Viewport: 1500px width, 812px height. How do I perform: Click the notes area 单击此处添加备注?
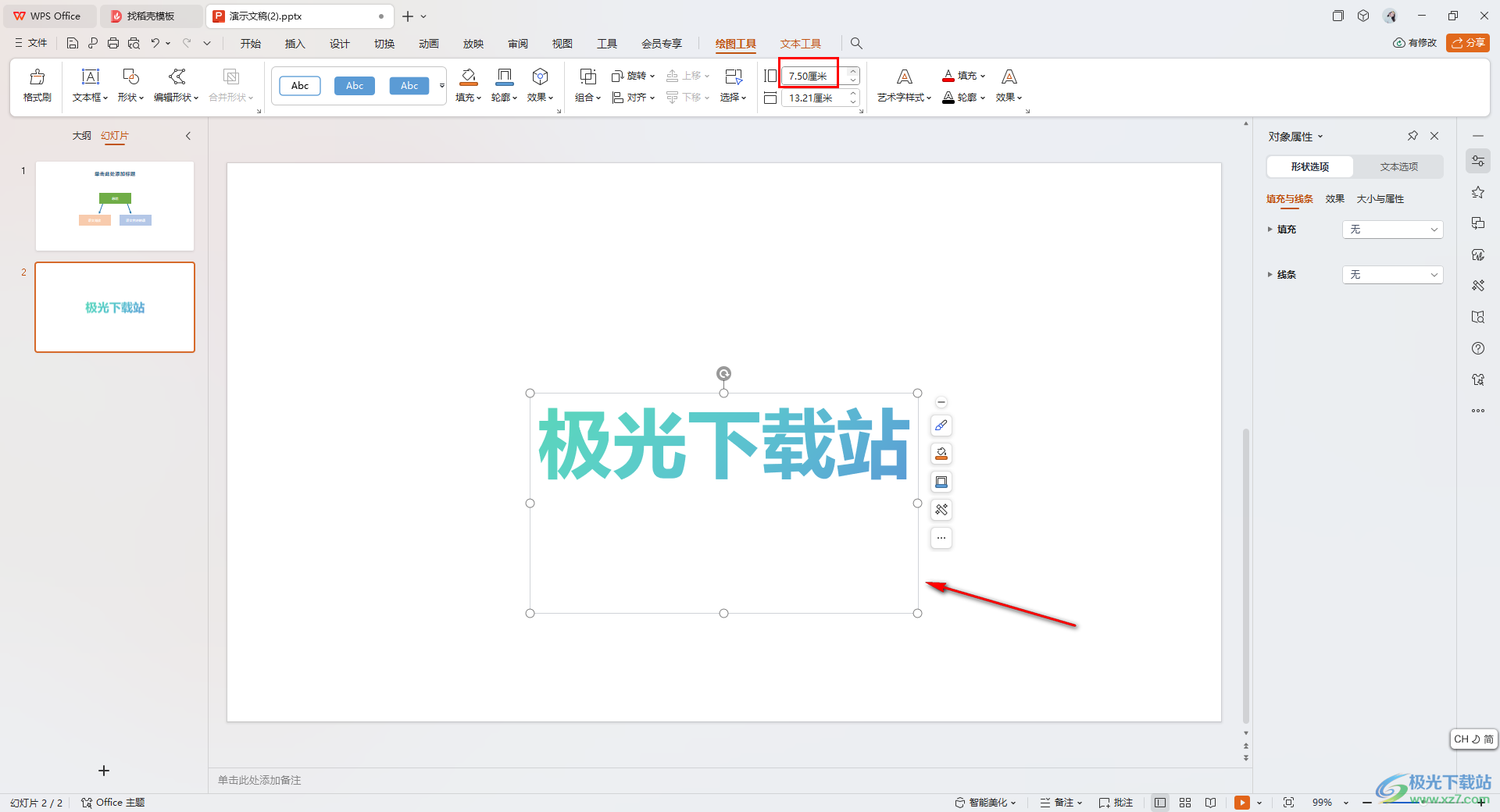[x=259, y=780]
